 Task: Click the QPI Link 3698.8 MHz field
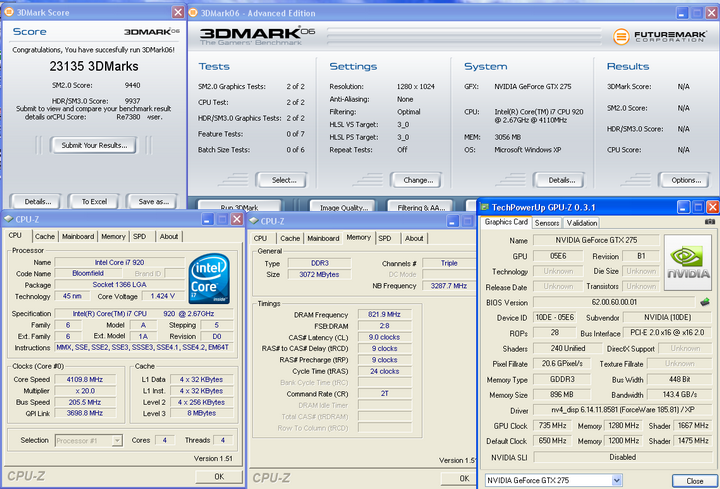[85, 413]
